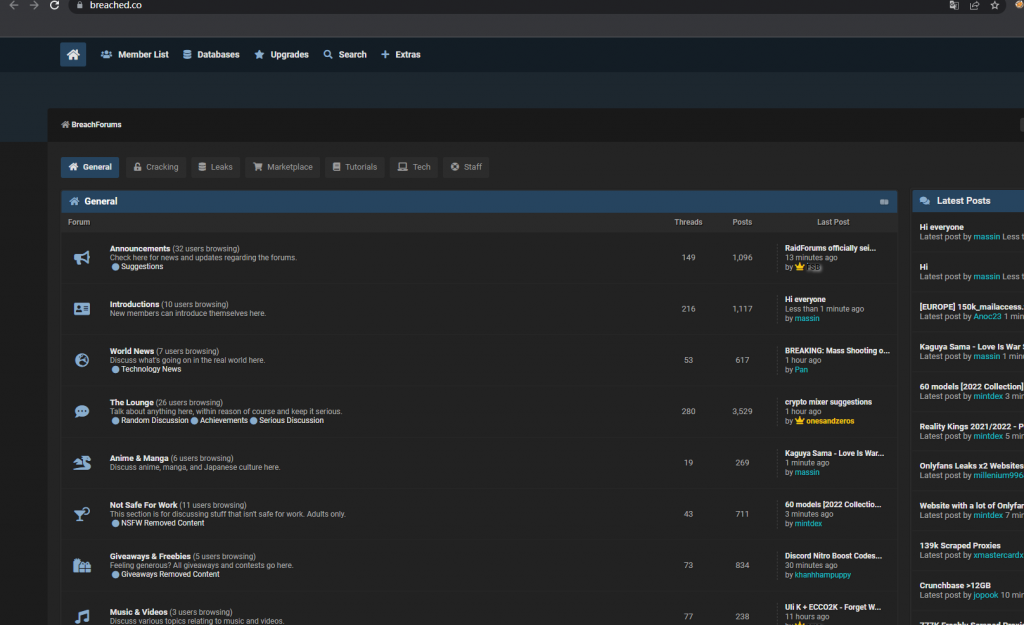Click the home icon button in navbar

73,55
